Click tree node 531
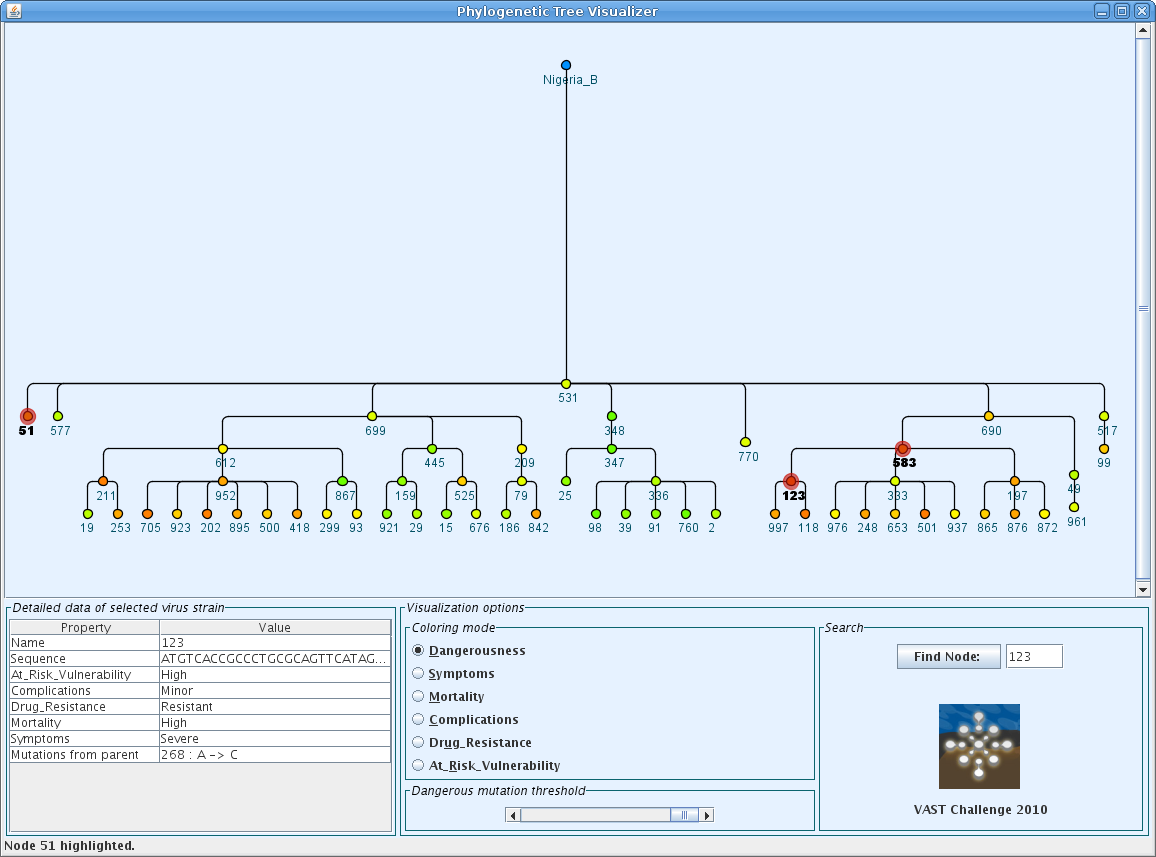 pos(566,384)
